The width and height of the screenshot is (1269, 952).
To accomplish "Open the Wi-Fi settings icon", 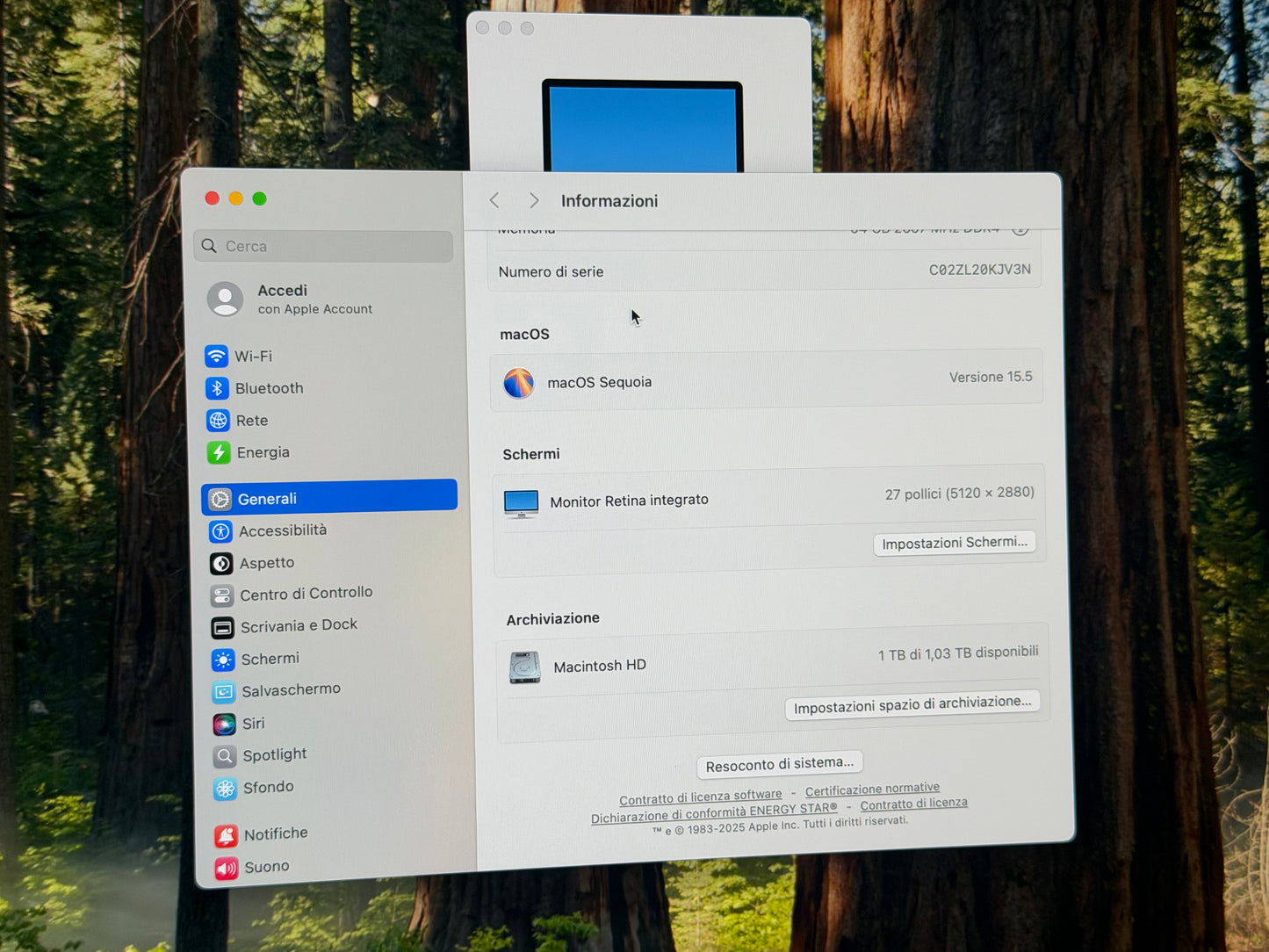I will 216,356.
